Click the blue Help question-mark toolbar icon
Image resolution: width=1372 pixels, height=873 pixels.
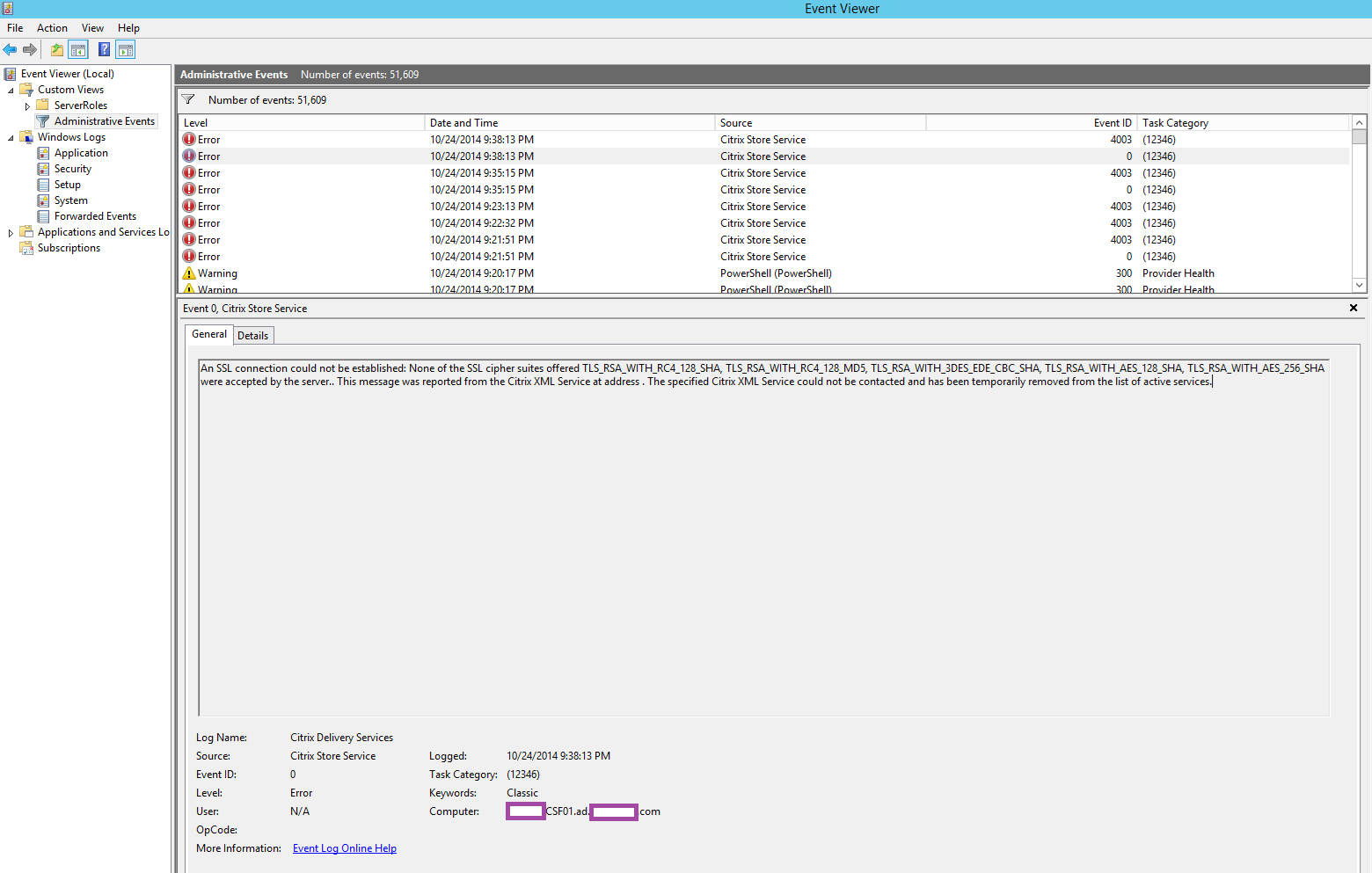click(x=104, y=50)
